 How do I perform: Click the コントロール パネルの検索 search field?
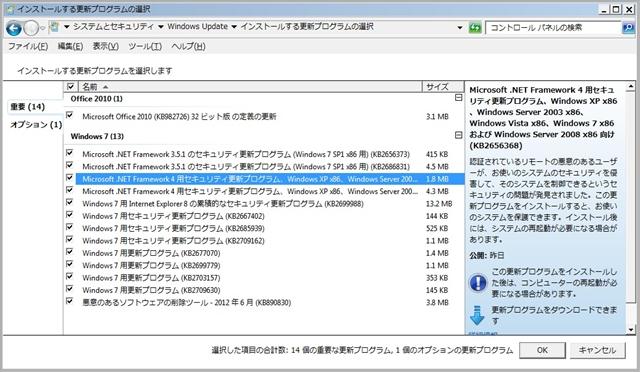tap(553, 28)
